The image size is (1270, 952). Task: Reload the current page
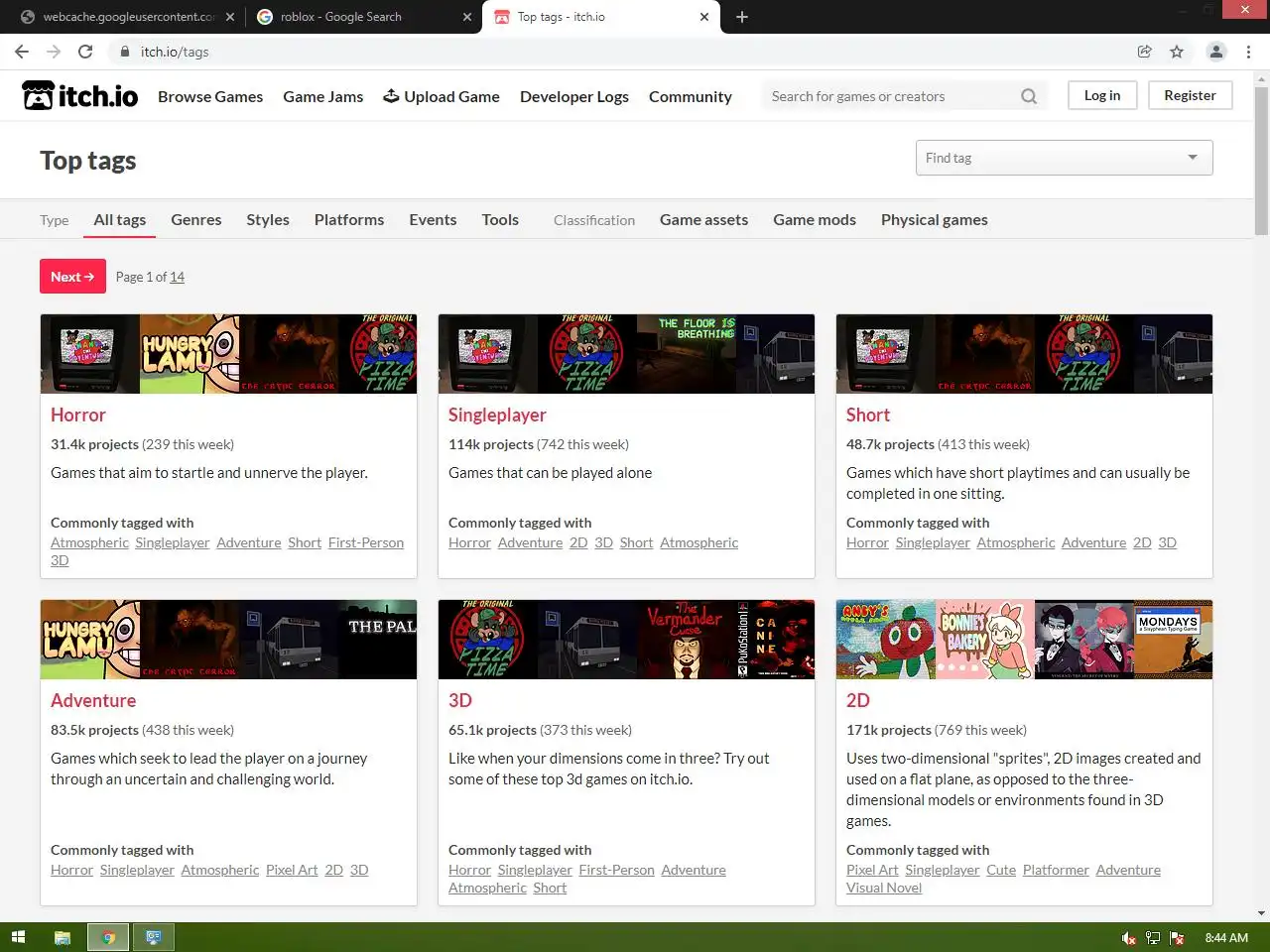pos(85,52)
